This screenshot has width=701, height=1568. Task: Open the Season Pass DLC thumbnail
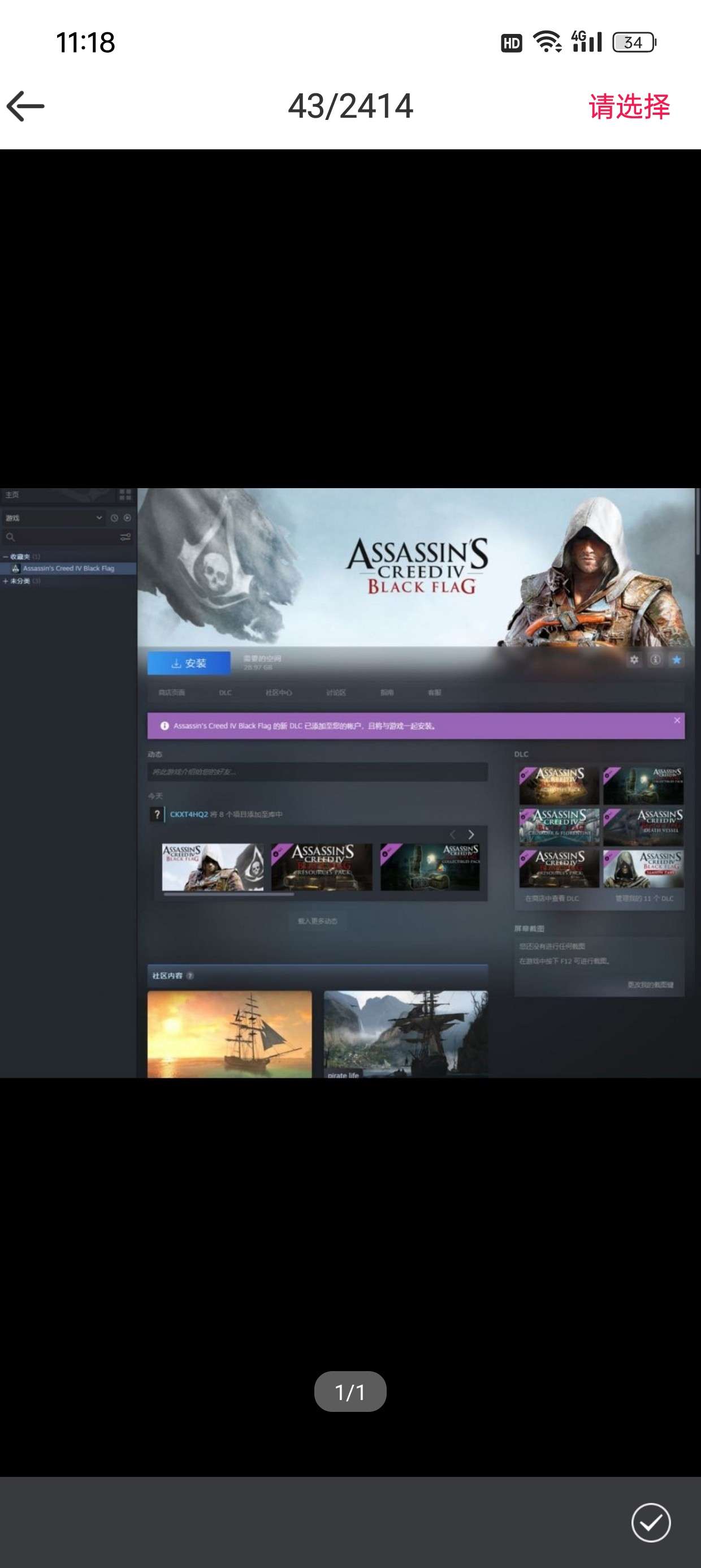click(643, 869)
